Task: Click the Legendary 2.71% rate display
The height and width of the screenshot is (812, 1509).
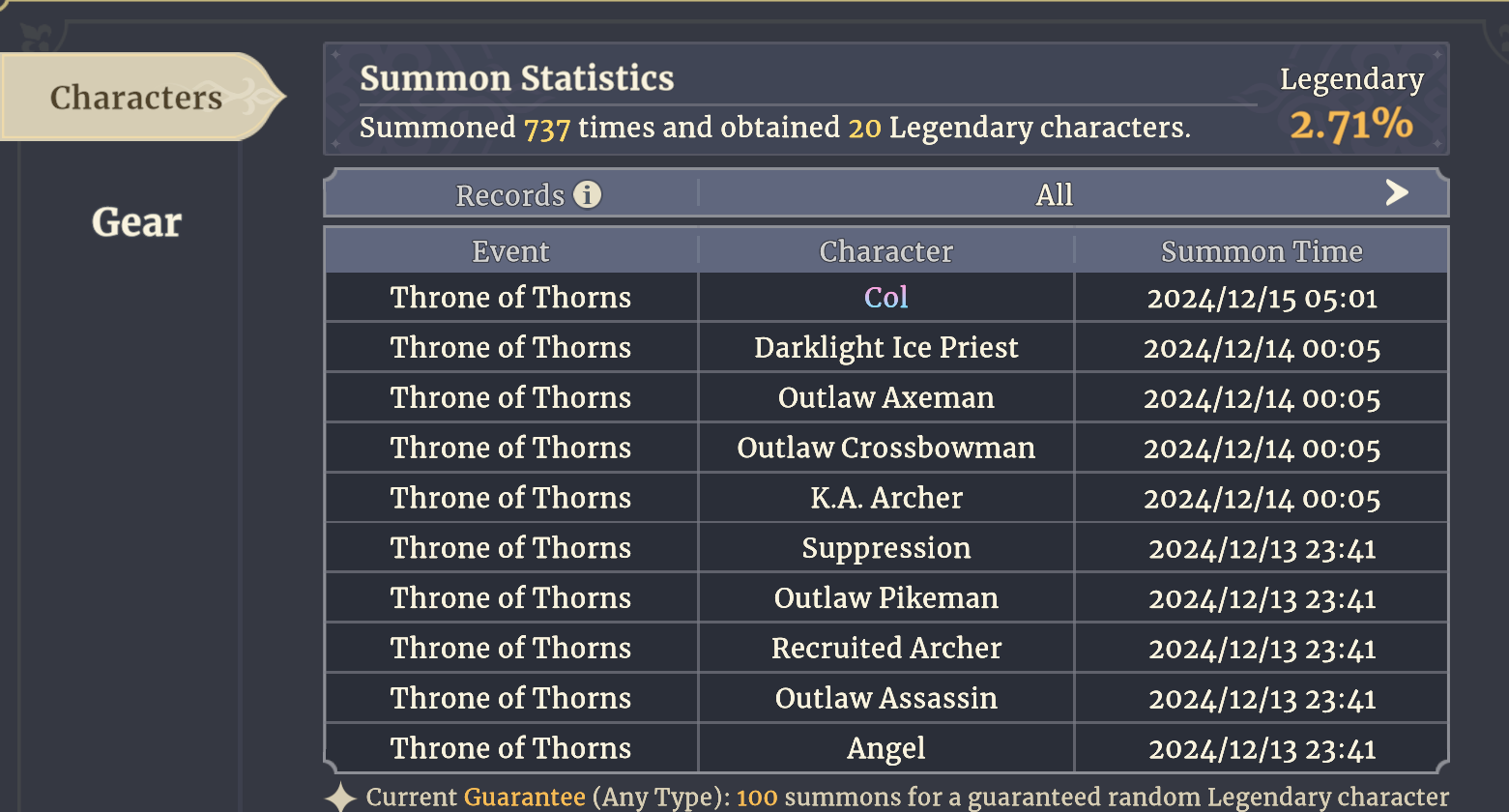Action: coord(1351,104)
